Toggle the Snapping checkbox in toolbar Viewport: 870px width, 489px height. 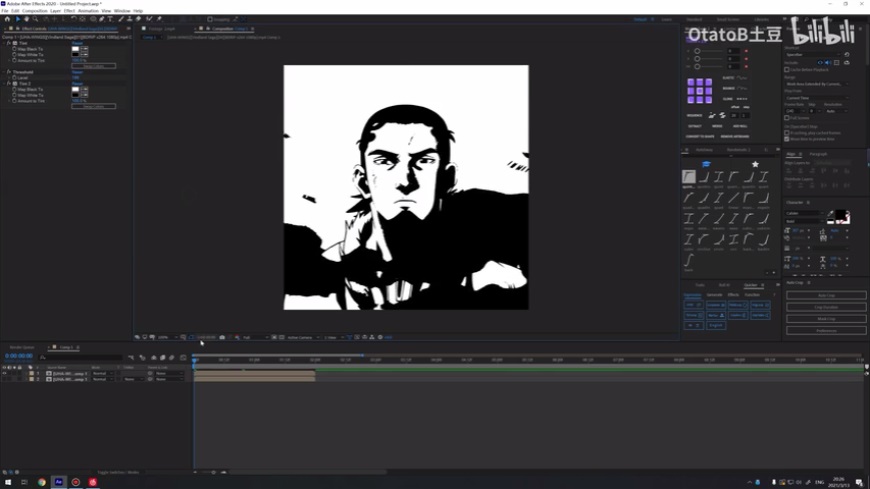pos(210,19)
